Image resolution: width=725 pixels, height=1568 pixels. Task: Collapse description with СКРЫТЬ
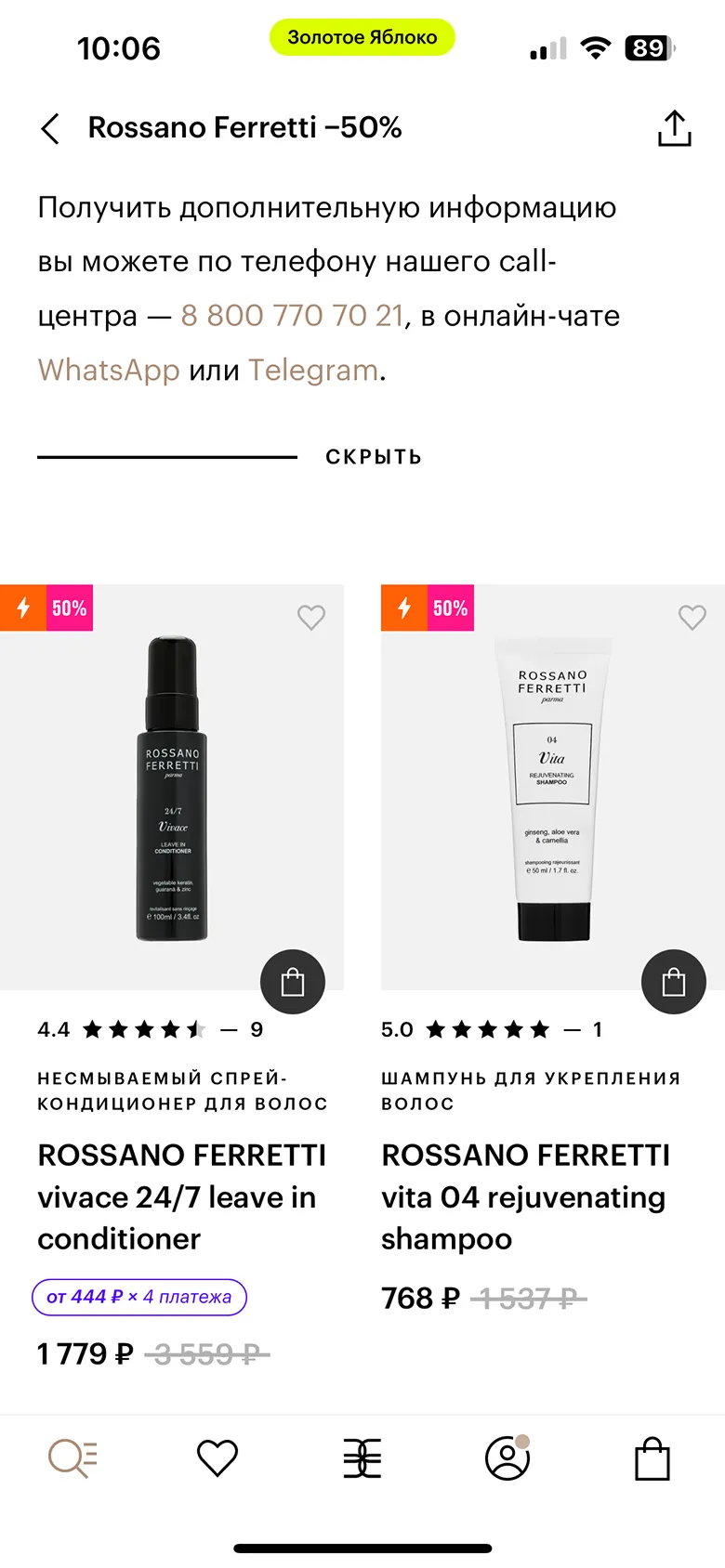[374, 457]
